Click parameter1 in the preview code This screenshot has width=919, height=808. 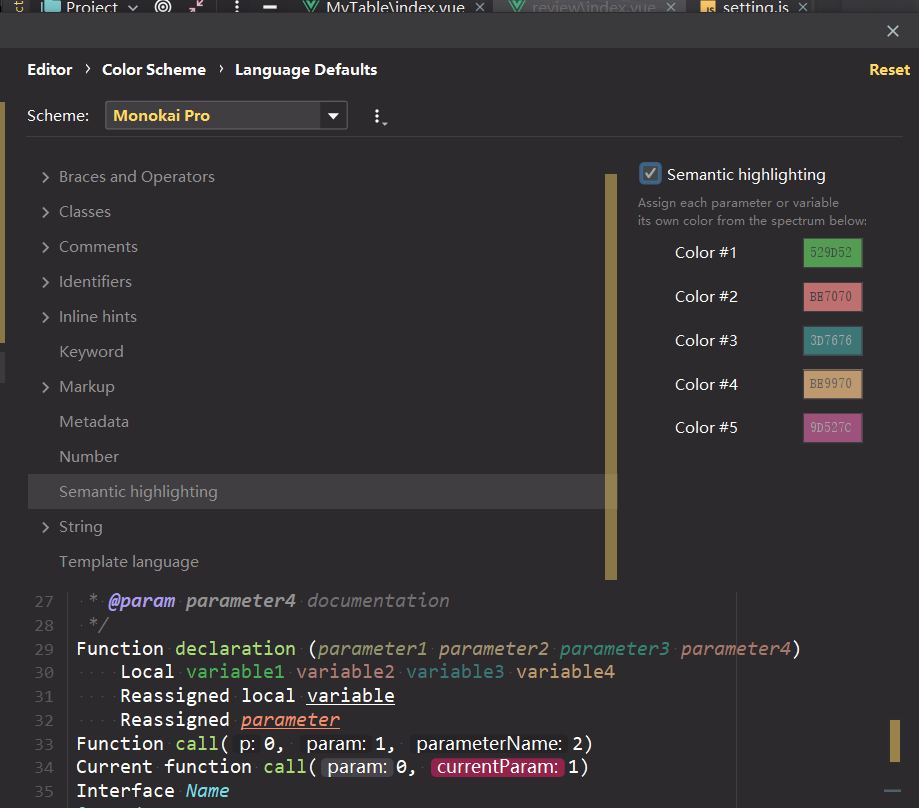point(372,649)
